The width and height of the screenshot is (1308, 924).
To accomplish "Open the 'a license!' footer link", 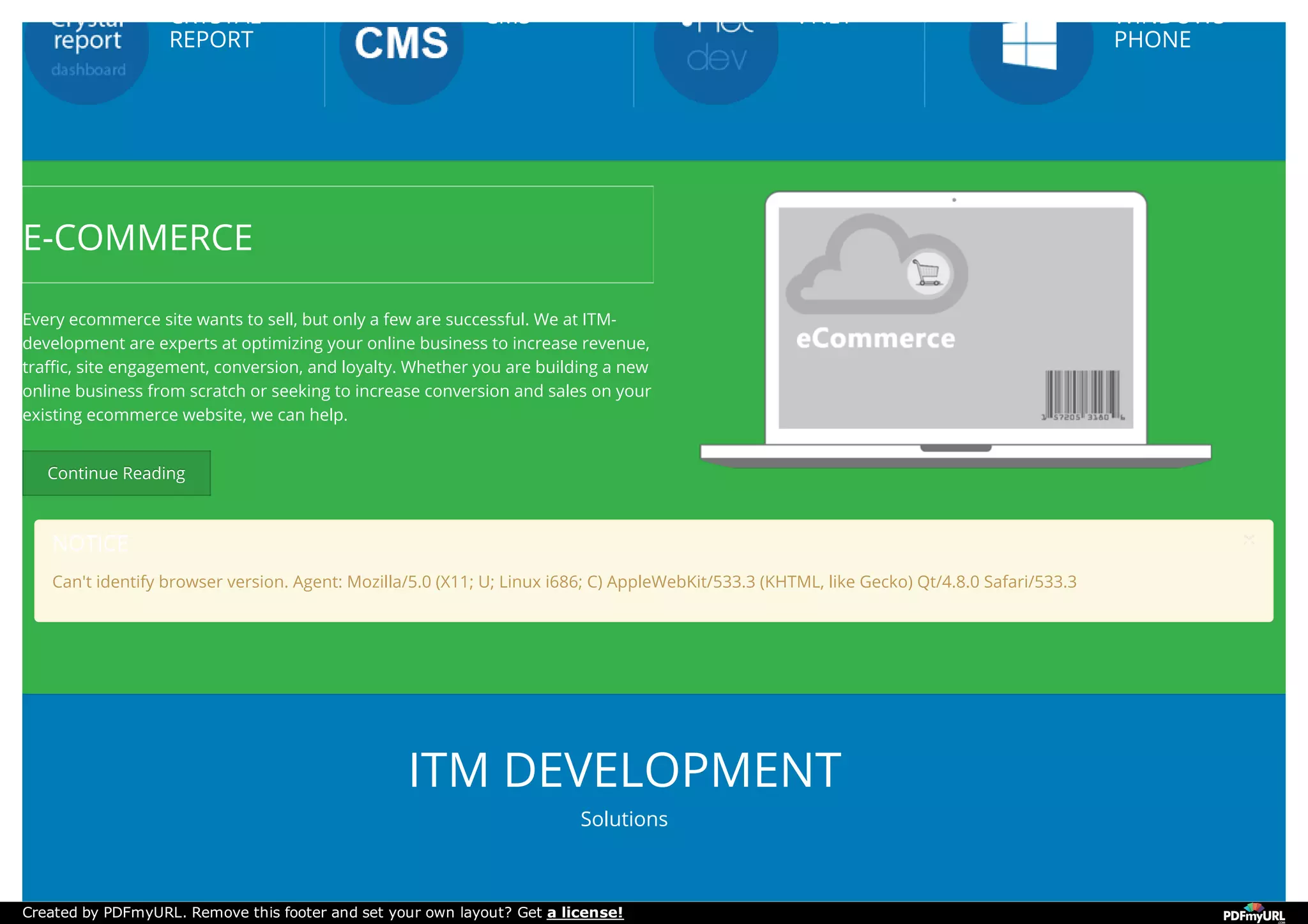I will pos(584,913).
